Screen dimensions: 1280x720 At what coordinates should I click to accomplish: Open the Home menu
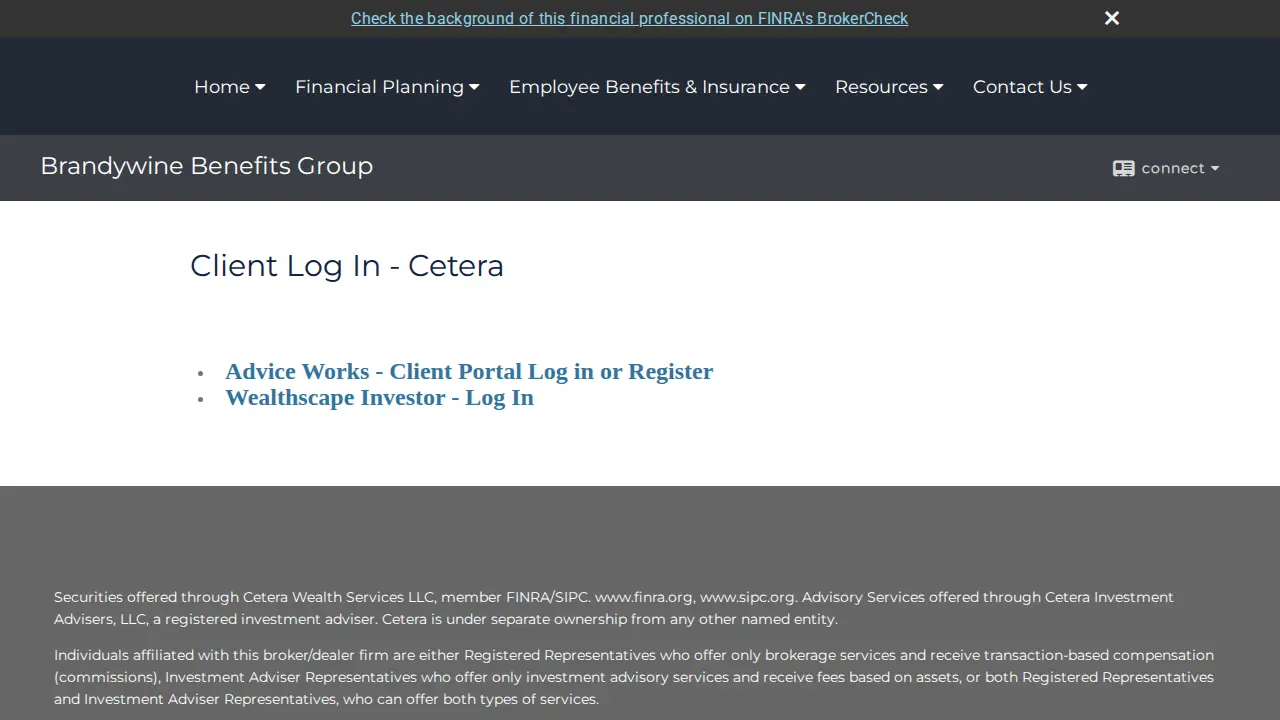(x=230, y=87)
